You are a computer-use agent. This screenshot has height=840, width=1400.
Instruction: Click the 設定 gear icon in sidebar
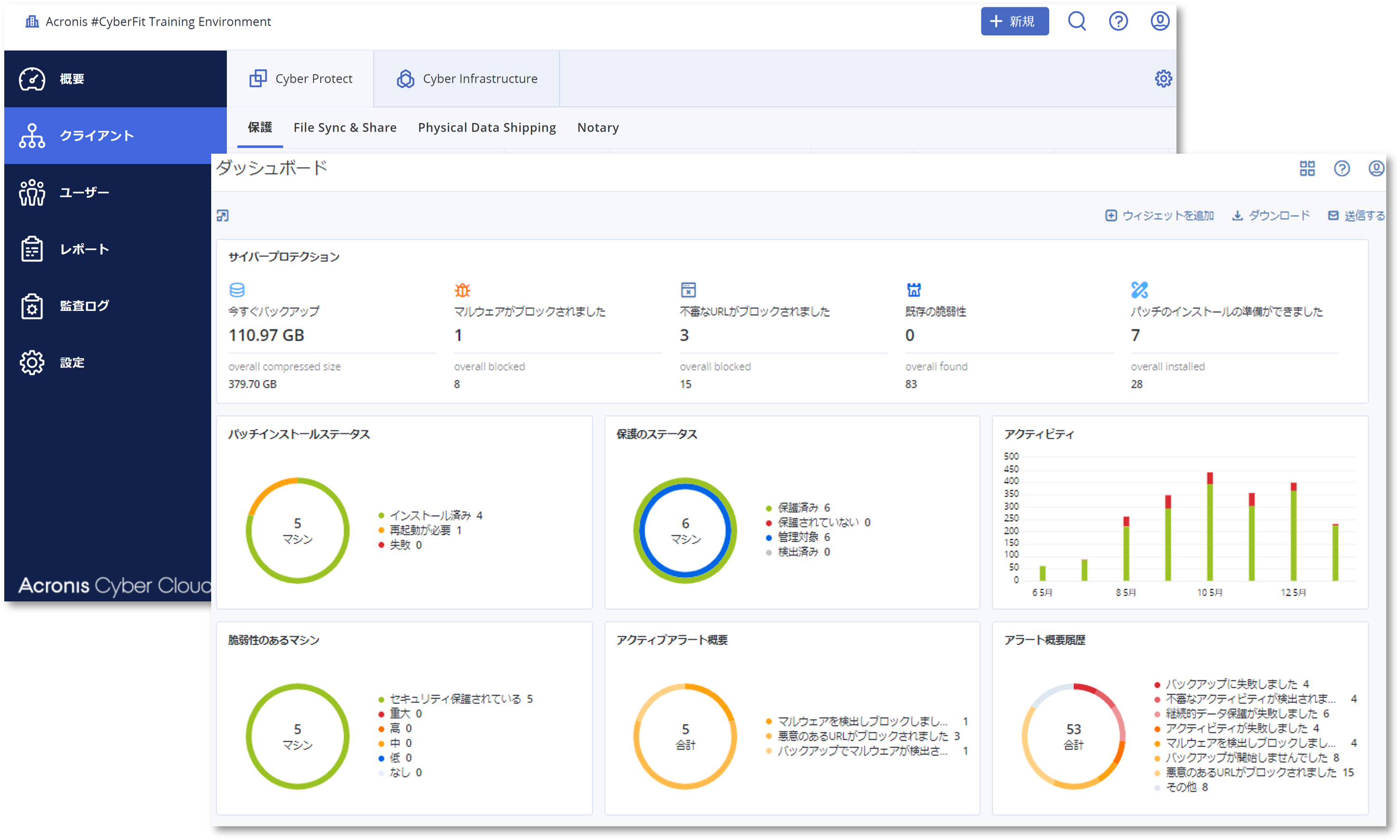tap(32, 362)
